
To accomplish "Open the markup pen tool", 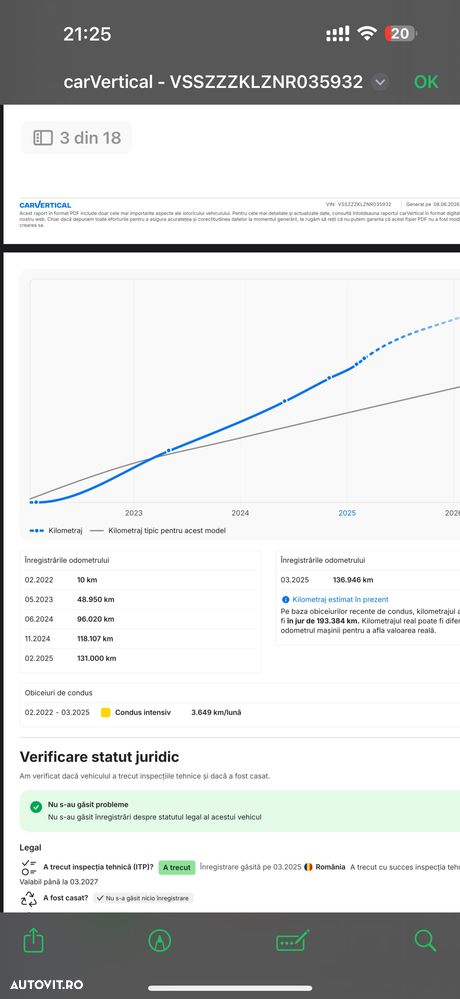I will 159,940.
